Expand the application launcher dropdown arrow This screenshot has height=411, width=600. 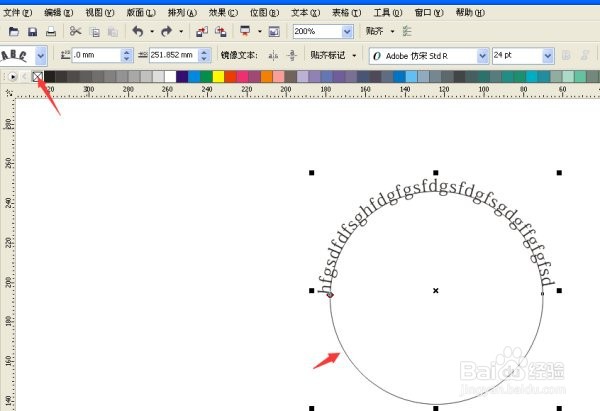260,32
